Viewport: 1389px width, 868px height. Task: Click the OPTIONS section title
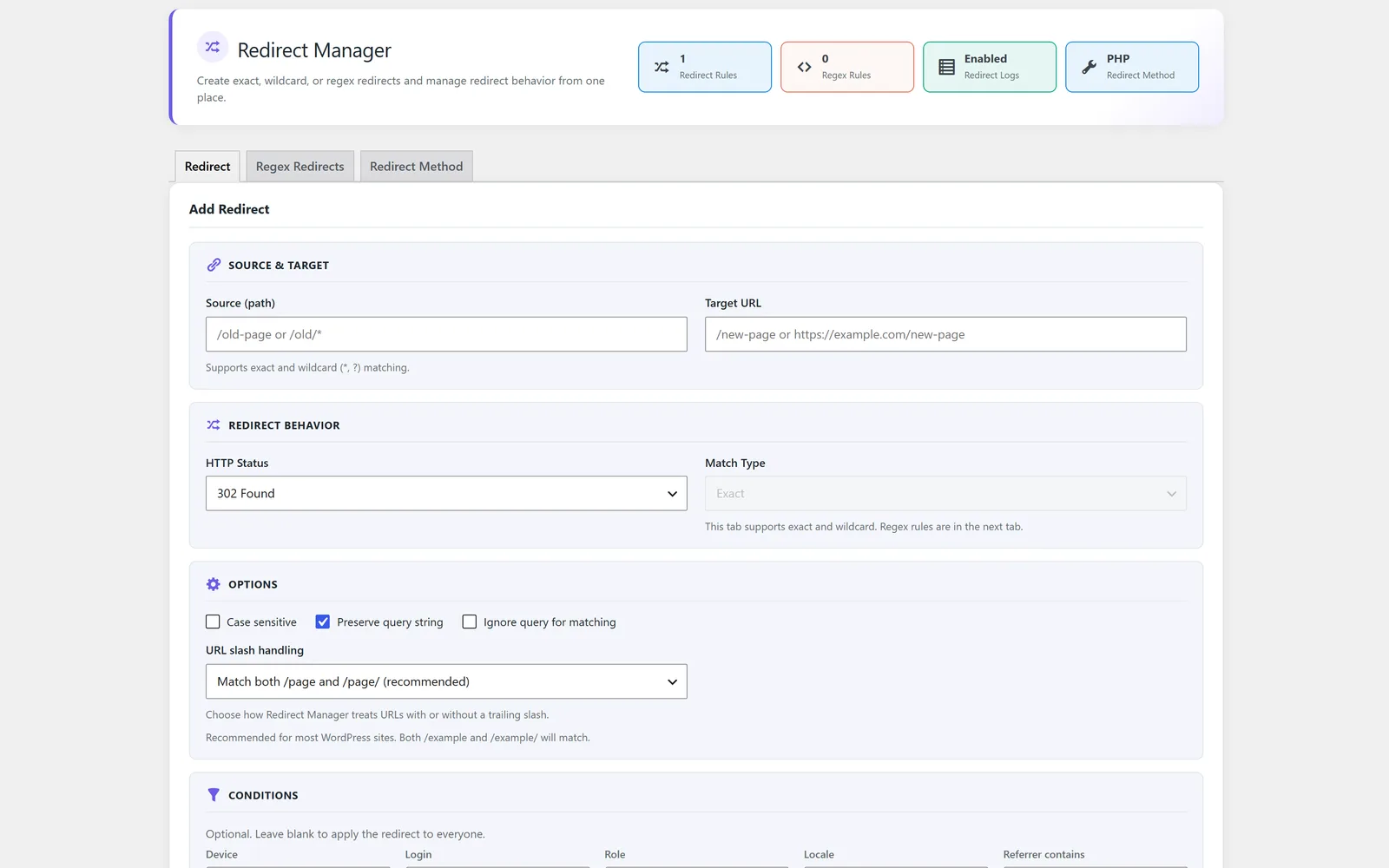pos(253,585)
